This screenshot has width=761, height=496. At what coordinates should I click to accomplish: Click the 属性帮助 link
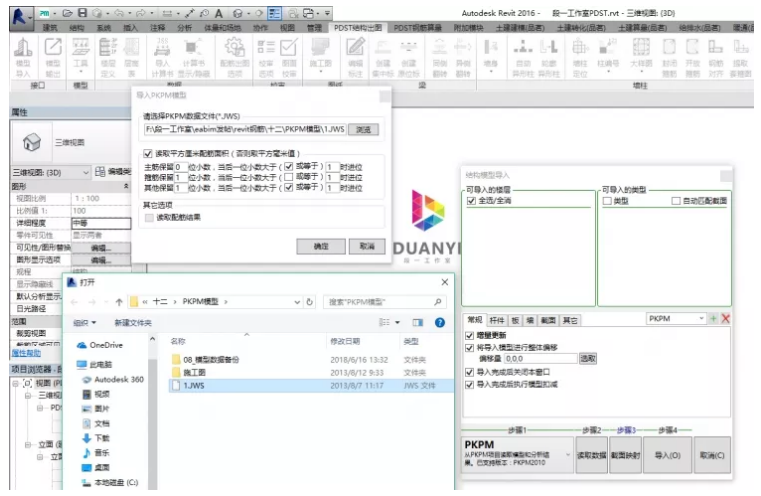[x=26, y=353]
